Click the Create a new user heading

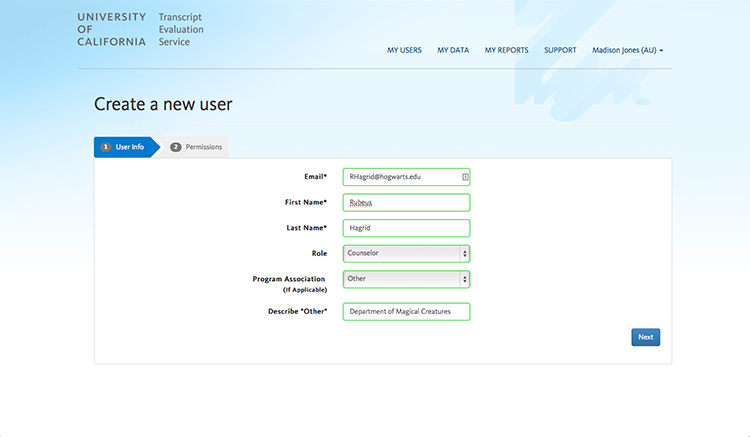(163, 104)
